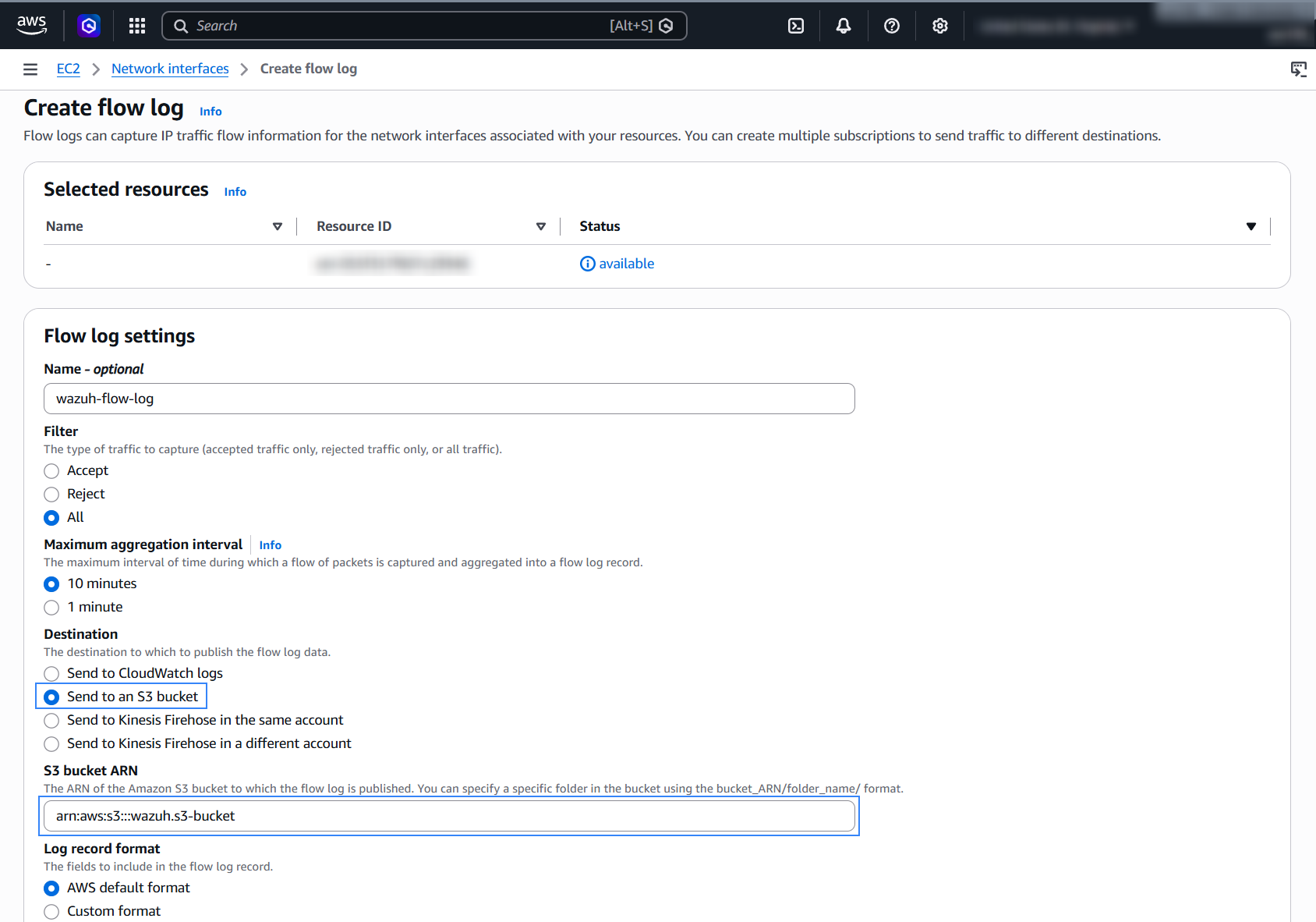Choose Custom format for log record
The image size is (1316, 922).
[51, 912]
